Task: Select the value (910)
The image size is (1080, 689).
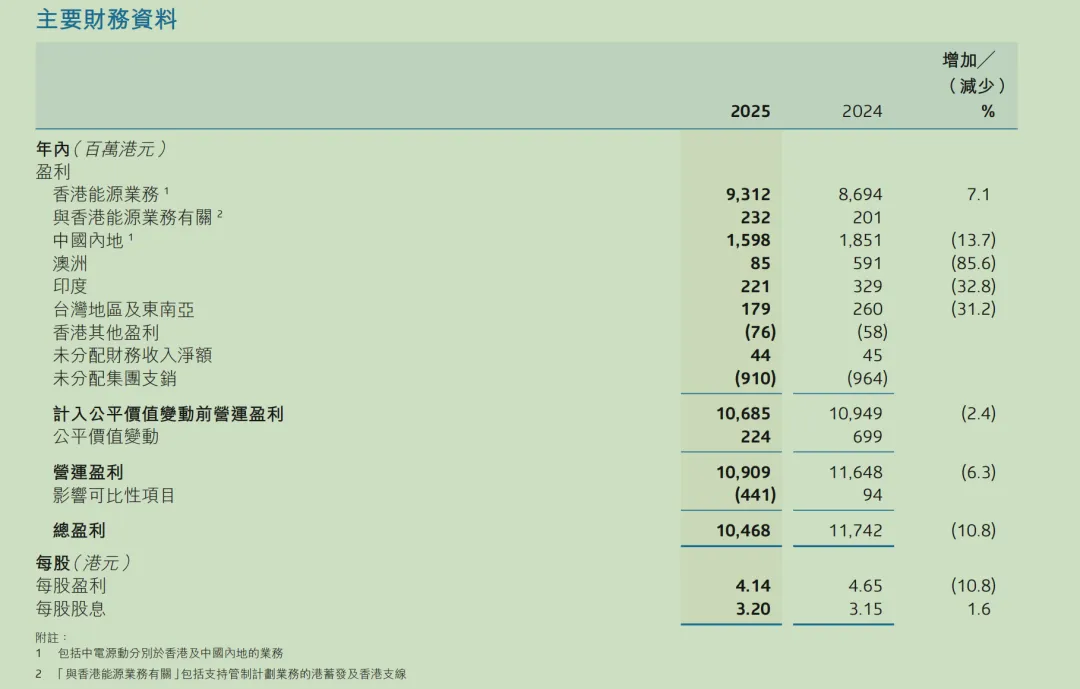Action: pyautogui.click(x=755, y=378)
